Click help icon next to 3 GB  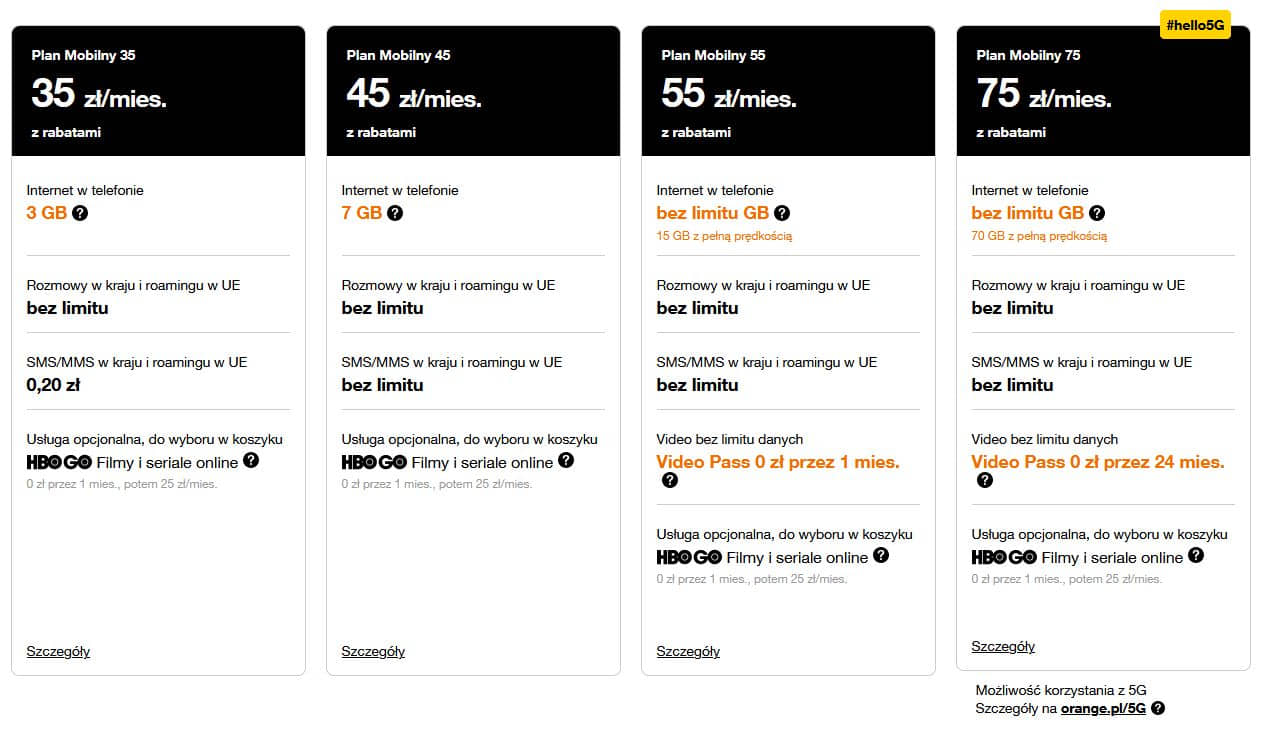coord(80,213)
